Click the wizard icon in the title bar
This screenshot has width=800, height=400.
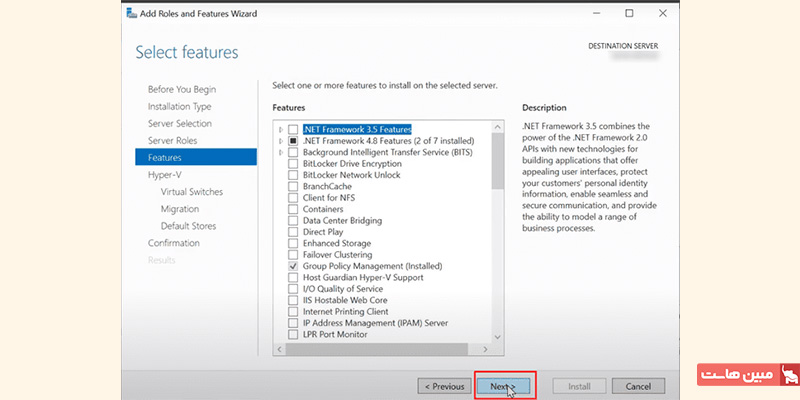[131, 13]
